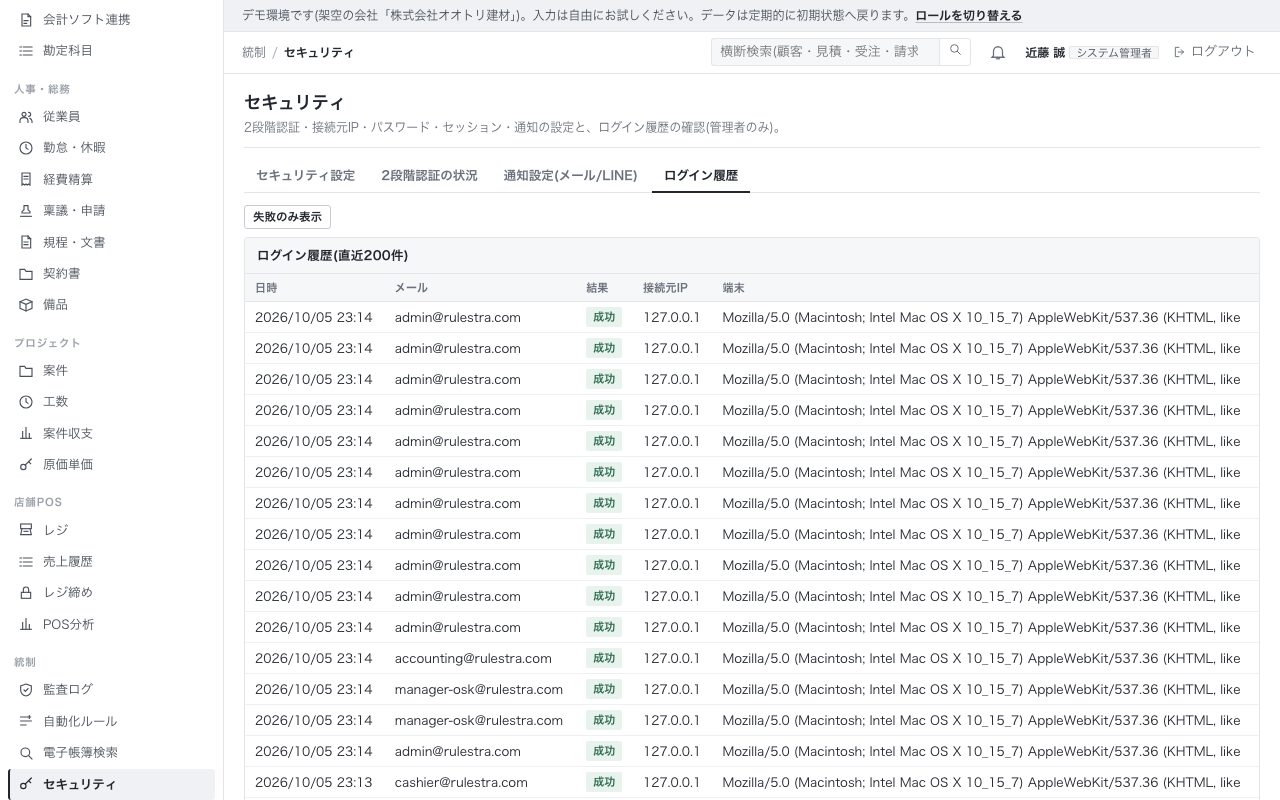This screenshot has width=1280, height=800.
Task: Open 原価単価 key icon
Action: (26, 465)
